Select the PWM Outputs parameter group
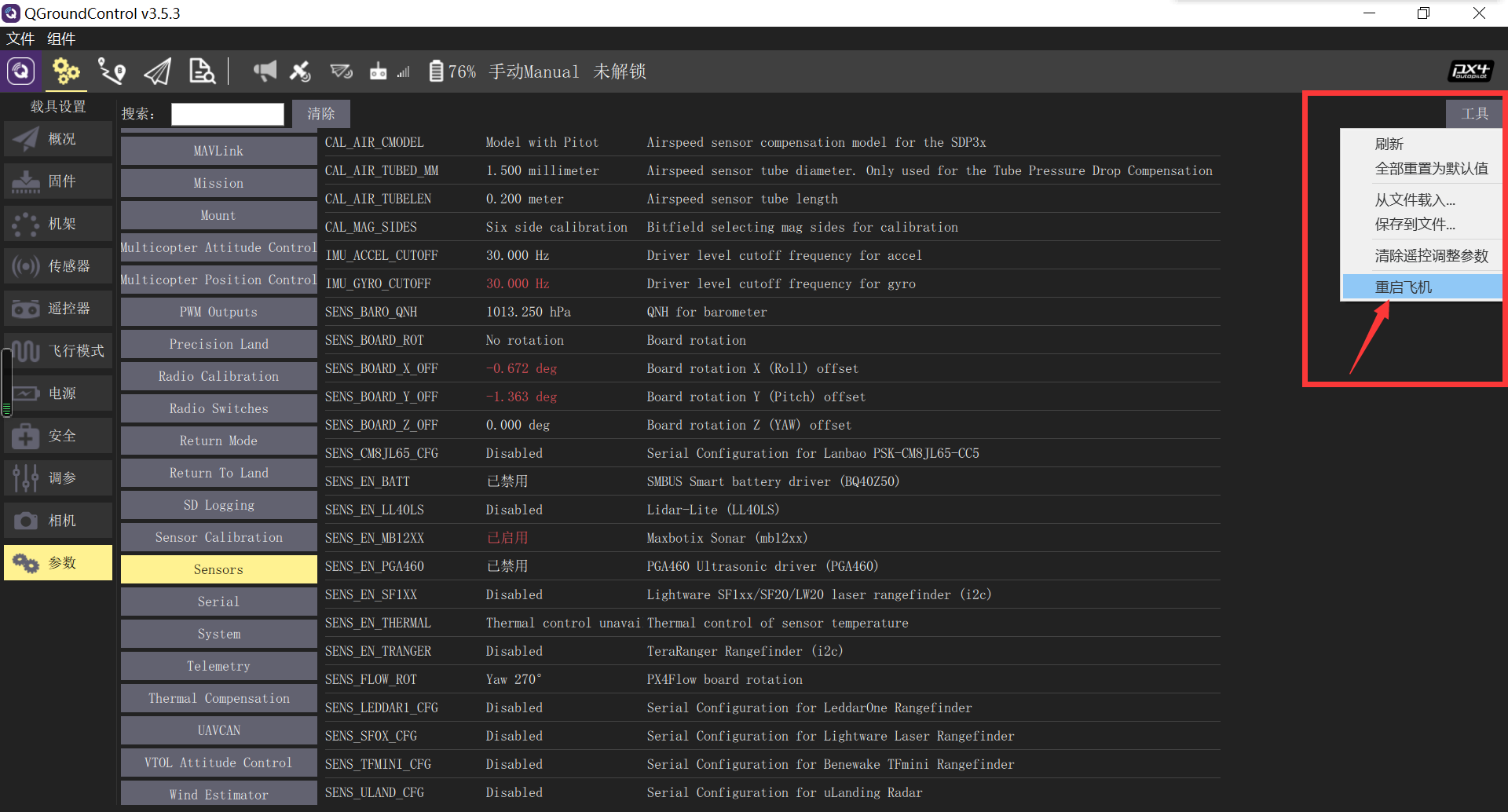The height and width of the screenshot is (812, 1508). 218,312
